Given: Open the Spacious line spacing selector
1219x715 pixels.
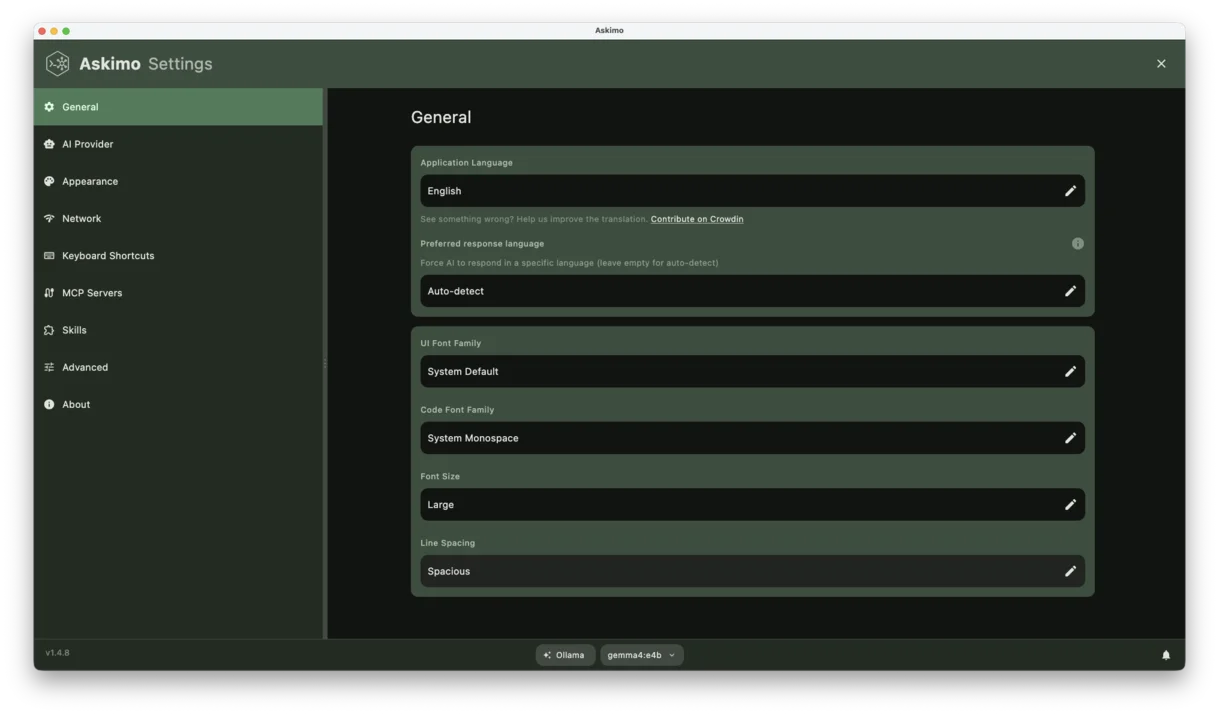Looking at the screenshot, I should click(752, 571).
